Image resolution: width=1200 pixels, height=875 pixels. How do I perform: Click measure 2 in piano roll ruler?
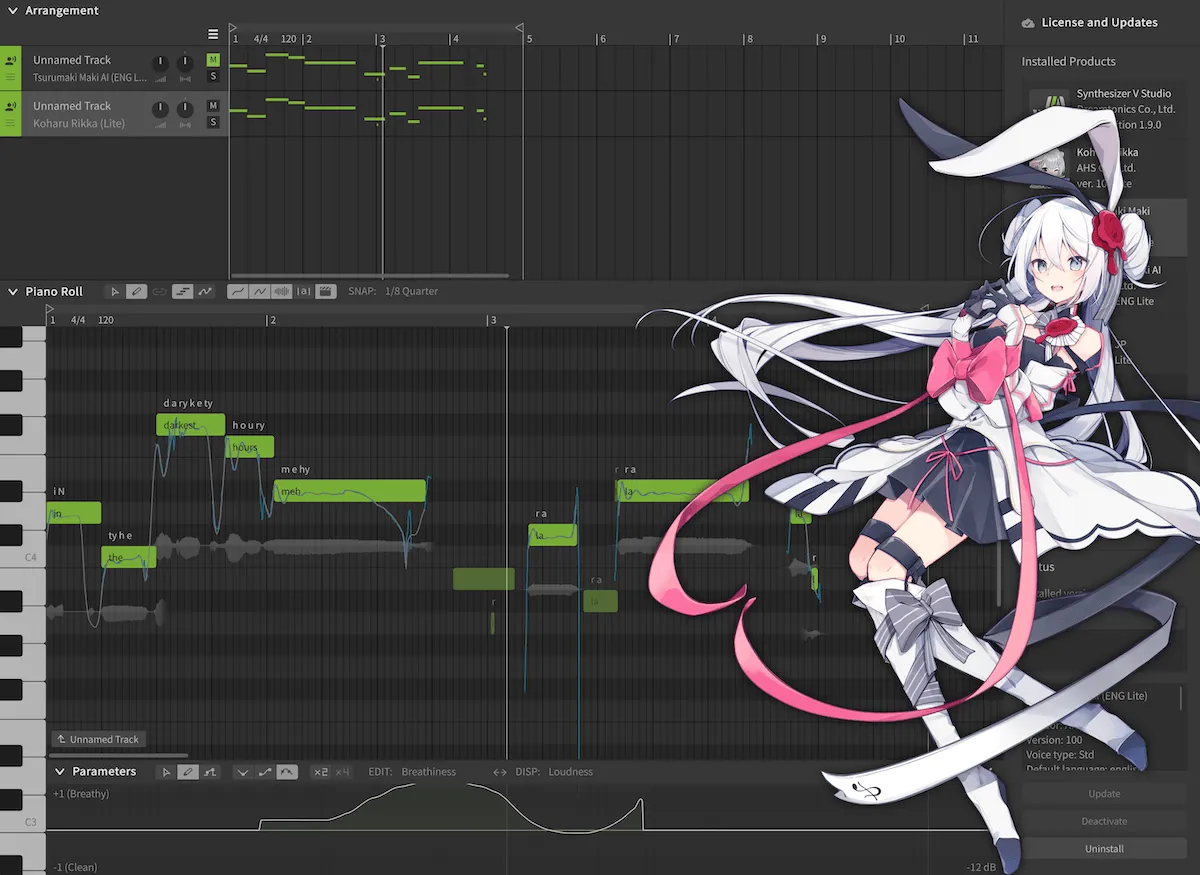(272, 320)
